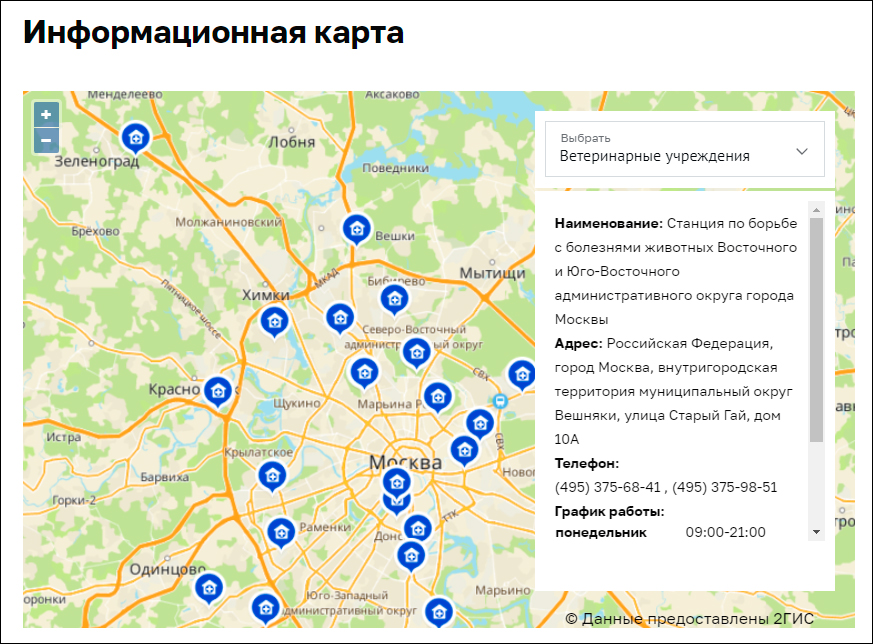Zoom in on the map
This screenshot has height=644, width=873.
[46, 115]
